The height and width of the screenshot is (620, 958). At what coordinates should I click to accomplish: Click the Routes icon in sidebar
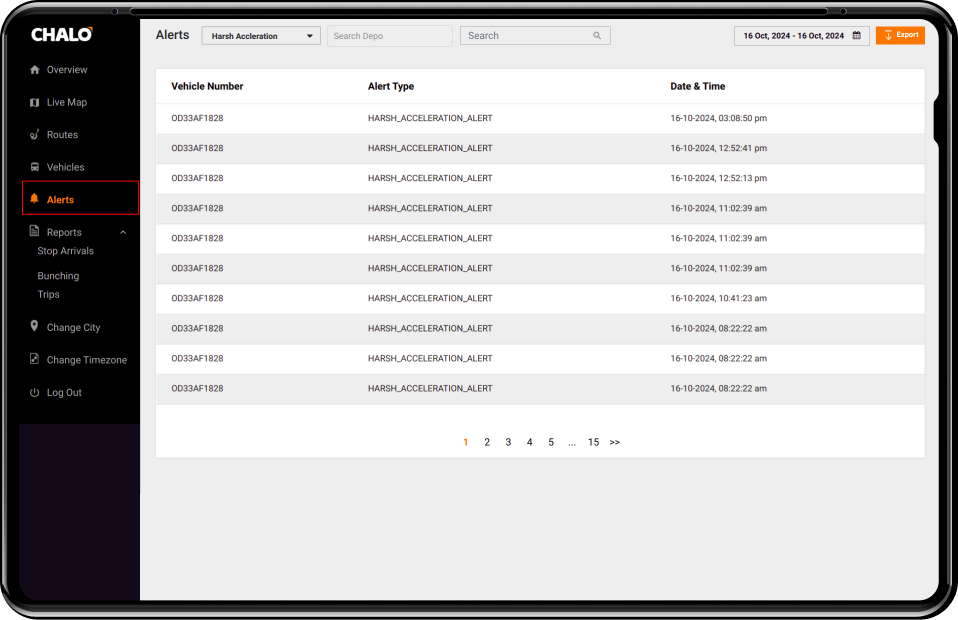click(x=35, y=135)
